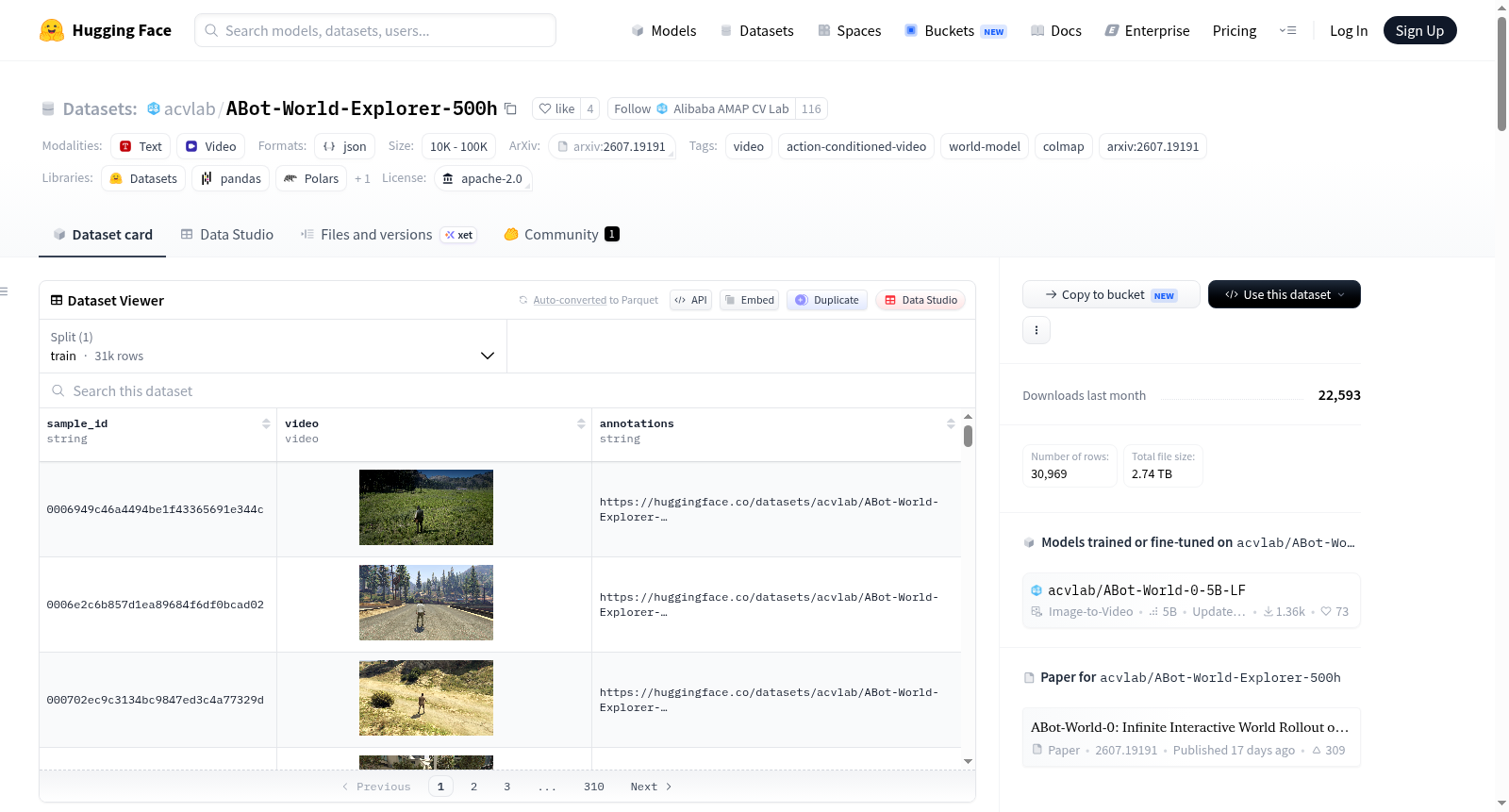Open Enterprise in top navigation
The image size is (1509, 812).
[x=1147, y=30]
